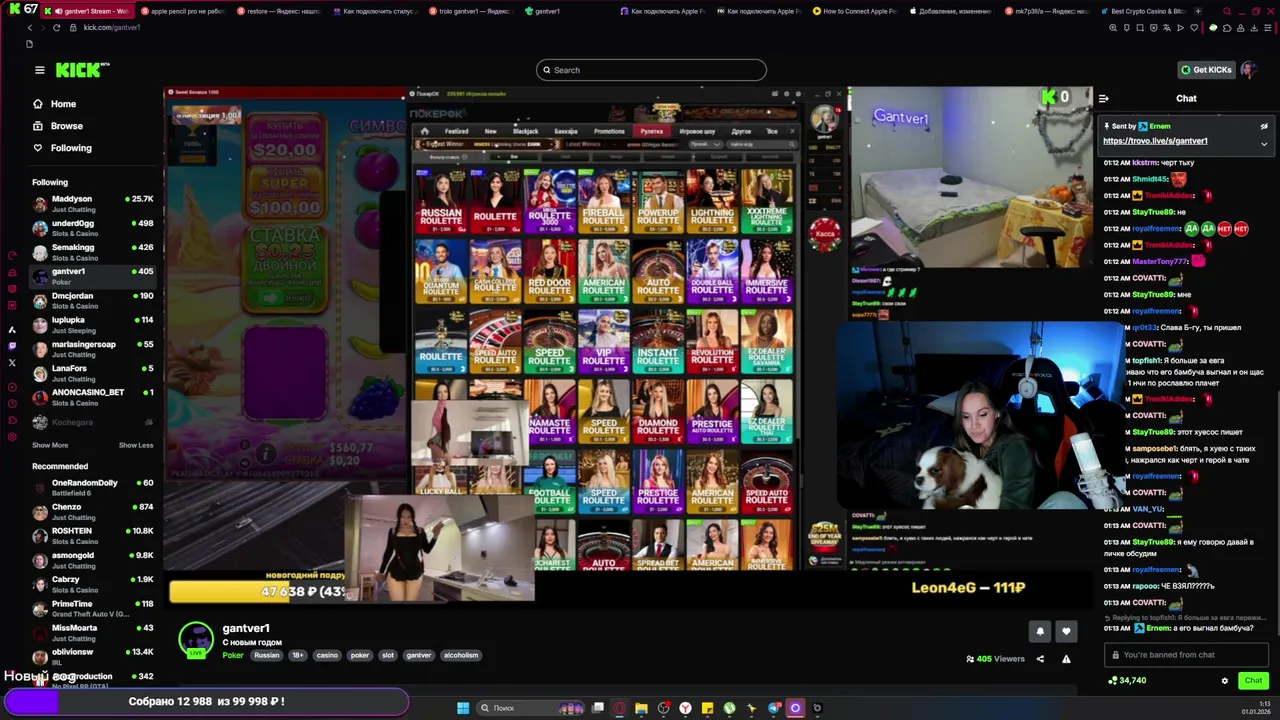Focus the Kick Search field
The image size is (1280, 720).
(651, 70)
